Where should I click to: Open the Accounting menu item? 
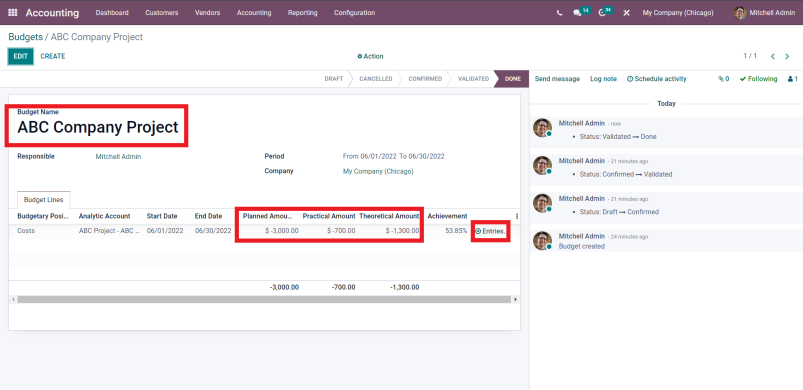(x=254, y=13)
